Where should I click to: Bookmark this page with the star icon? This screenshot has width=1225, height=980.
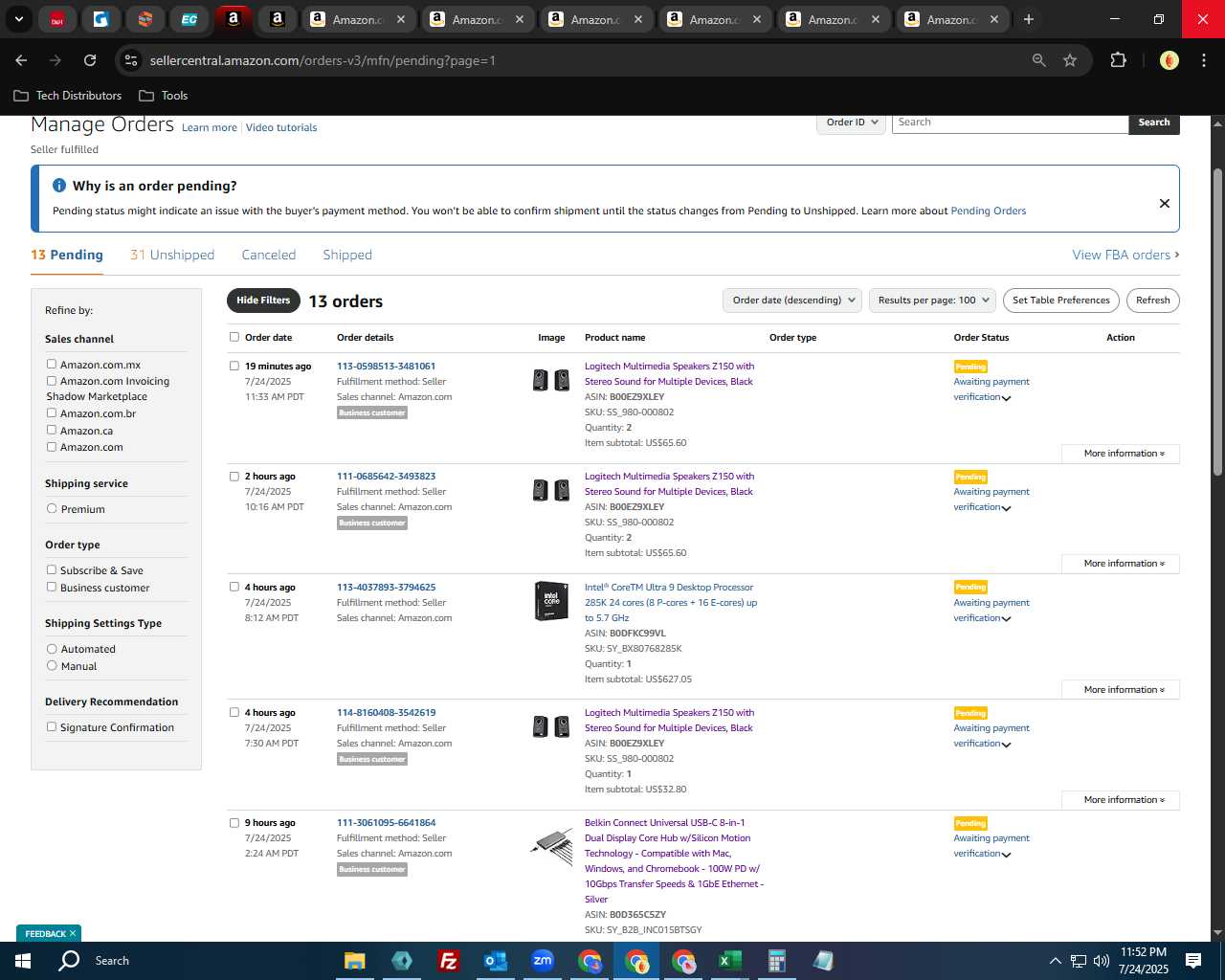(1070, 60)
